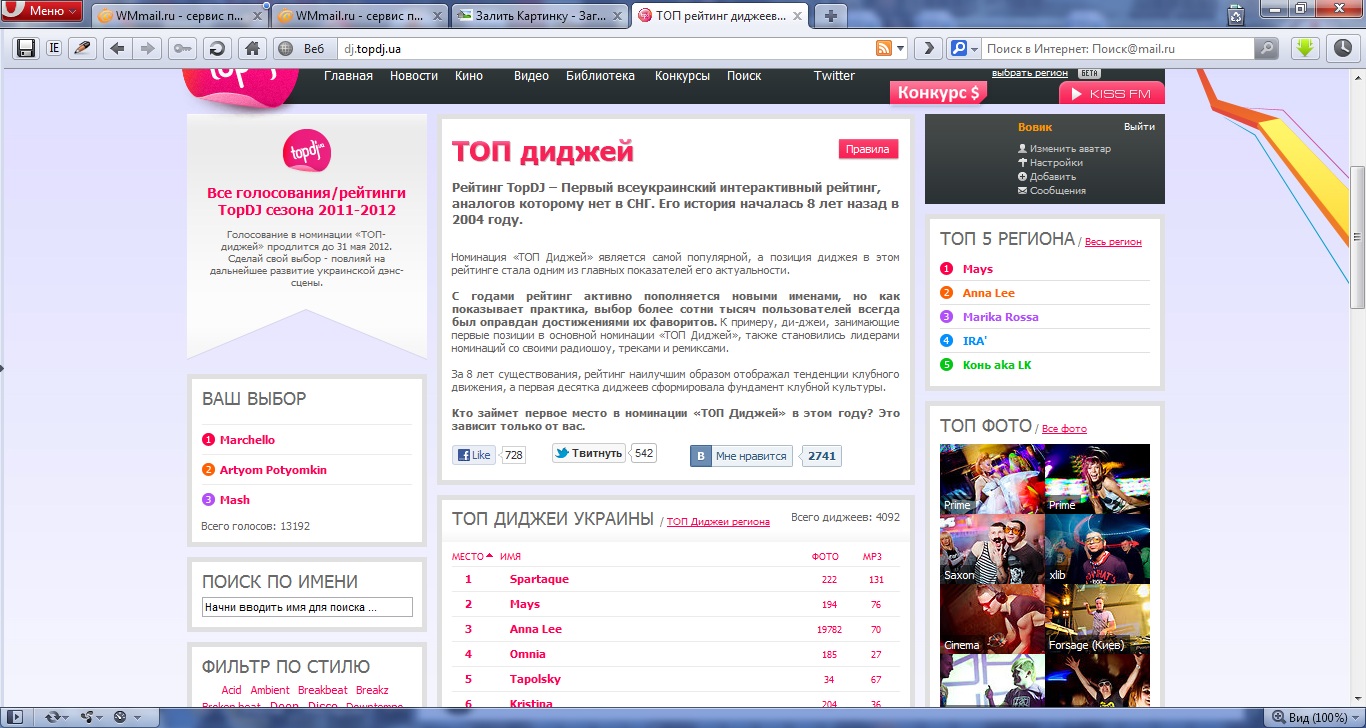The width and height of the screenshot is (1366, 728).
Task: Open the Forsage (Киев) photo thumbnail
Action: [1097, 619]
